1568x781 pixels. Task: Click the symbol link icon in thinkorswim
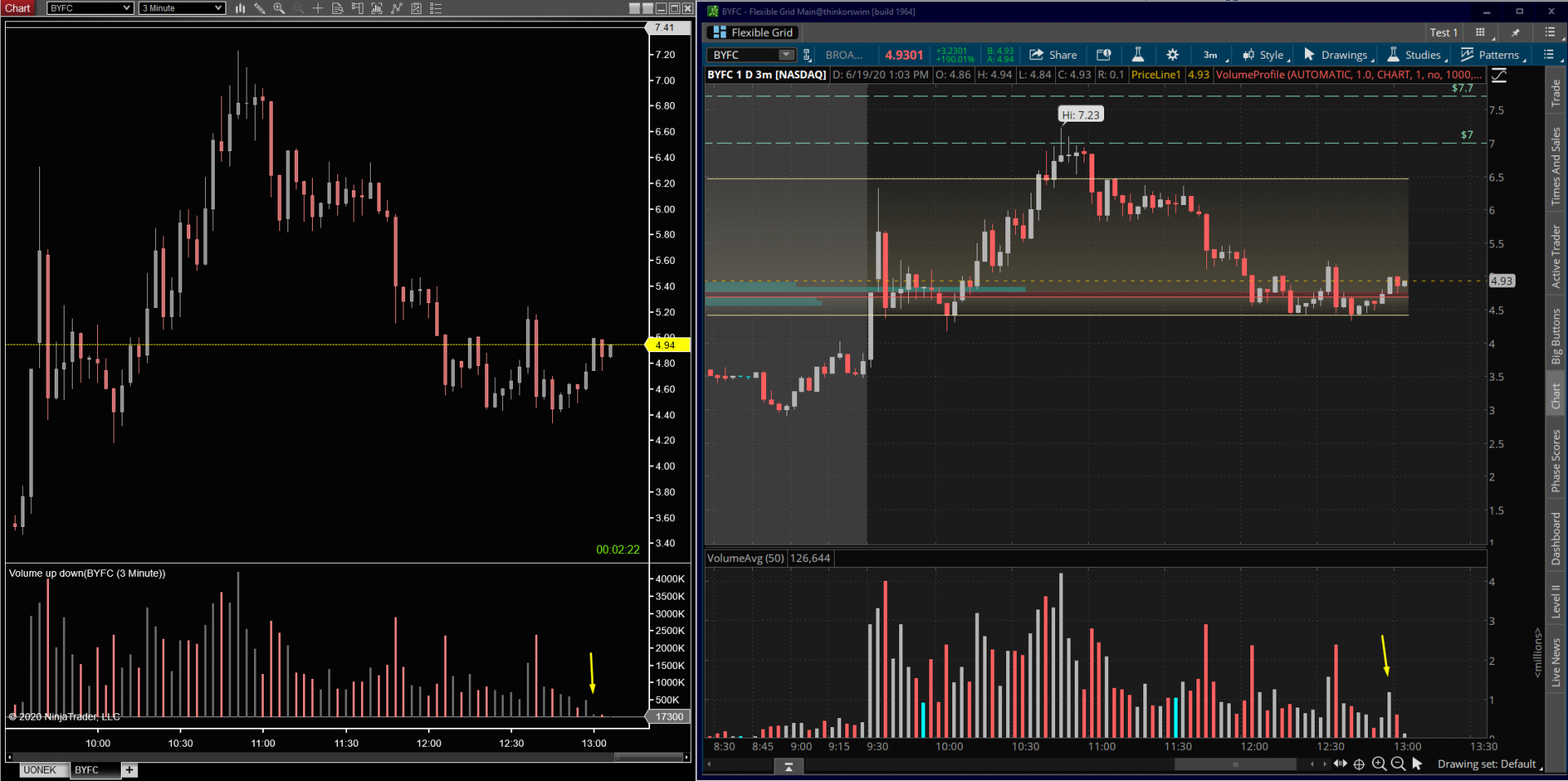coord(807,55)
